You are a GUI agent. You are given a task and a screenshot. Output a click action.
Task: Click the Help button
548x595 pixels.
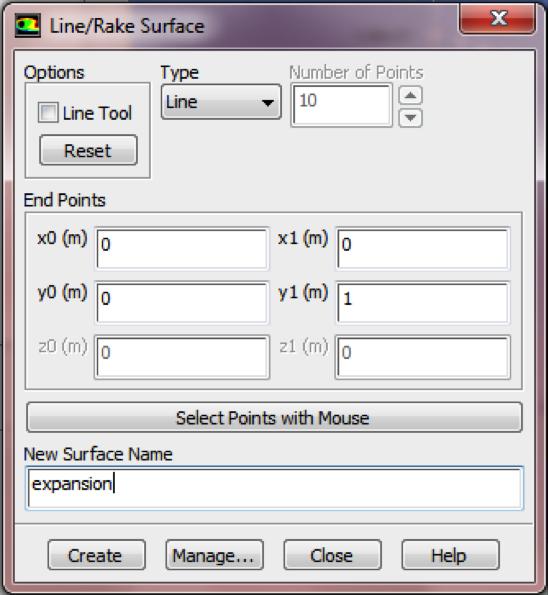[450, 555]
